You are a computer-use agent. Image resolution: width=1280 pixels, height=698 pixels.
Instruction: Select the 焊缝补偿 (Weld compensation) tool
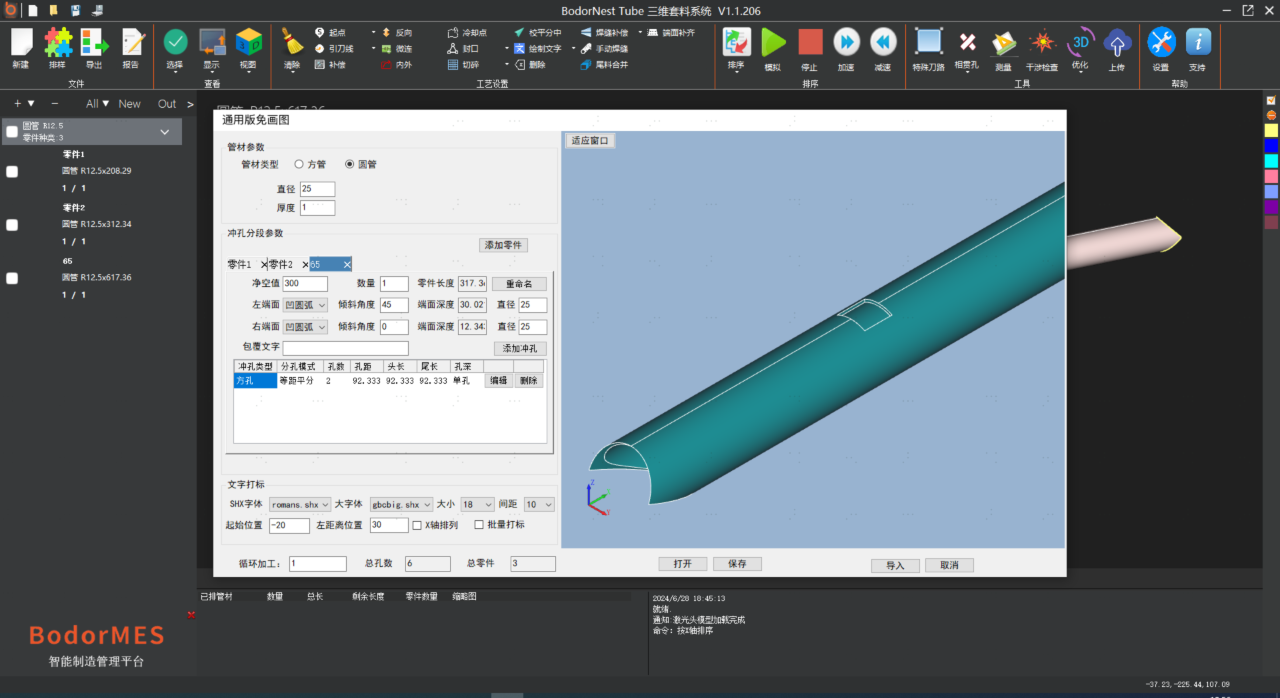click(605, 33)
